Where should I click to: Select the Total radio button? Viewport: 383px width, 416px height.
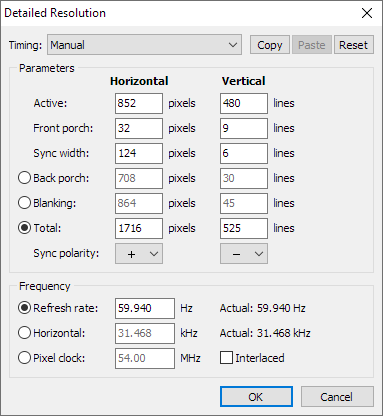[x=24, y=228]
